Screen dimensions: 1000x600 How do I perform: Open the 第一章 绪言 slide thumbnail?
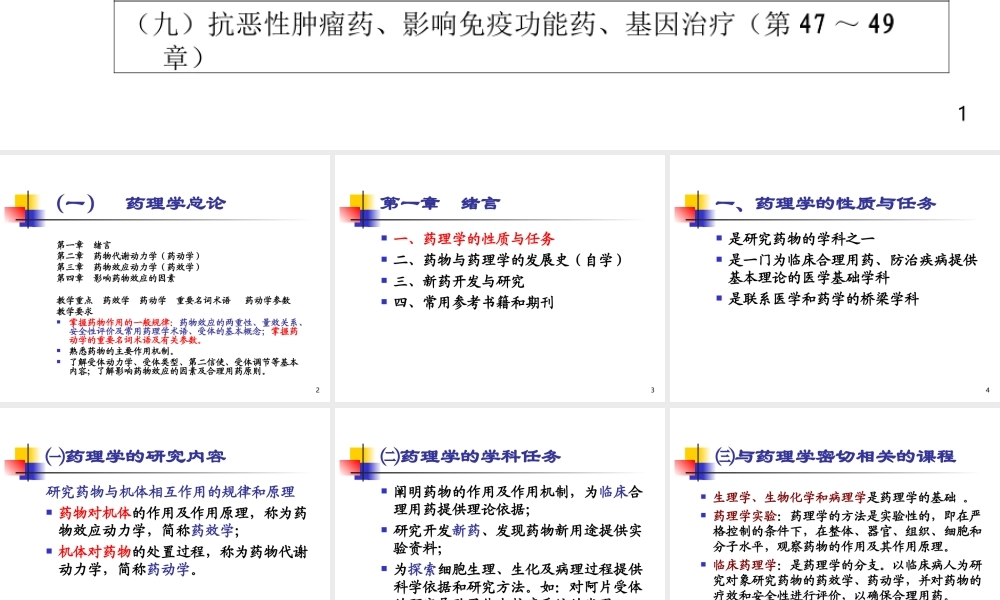pos(499,280)
